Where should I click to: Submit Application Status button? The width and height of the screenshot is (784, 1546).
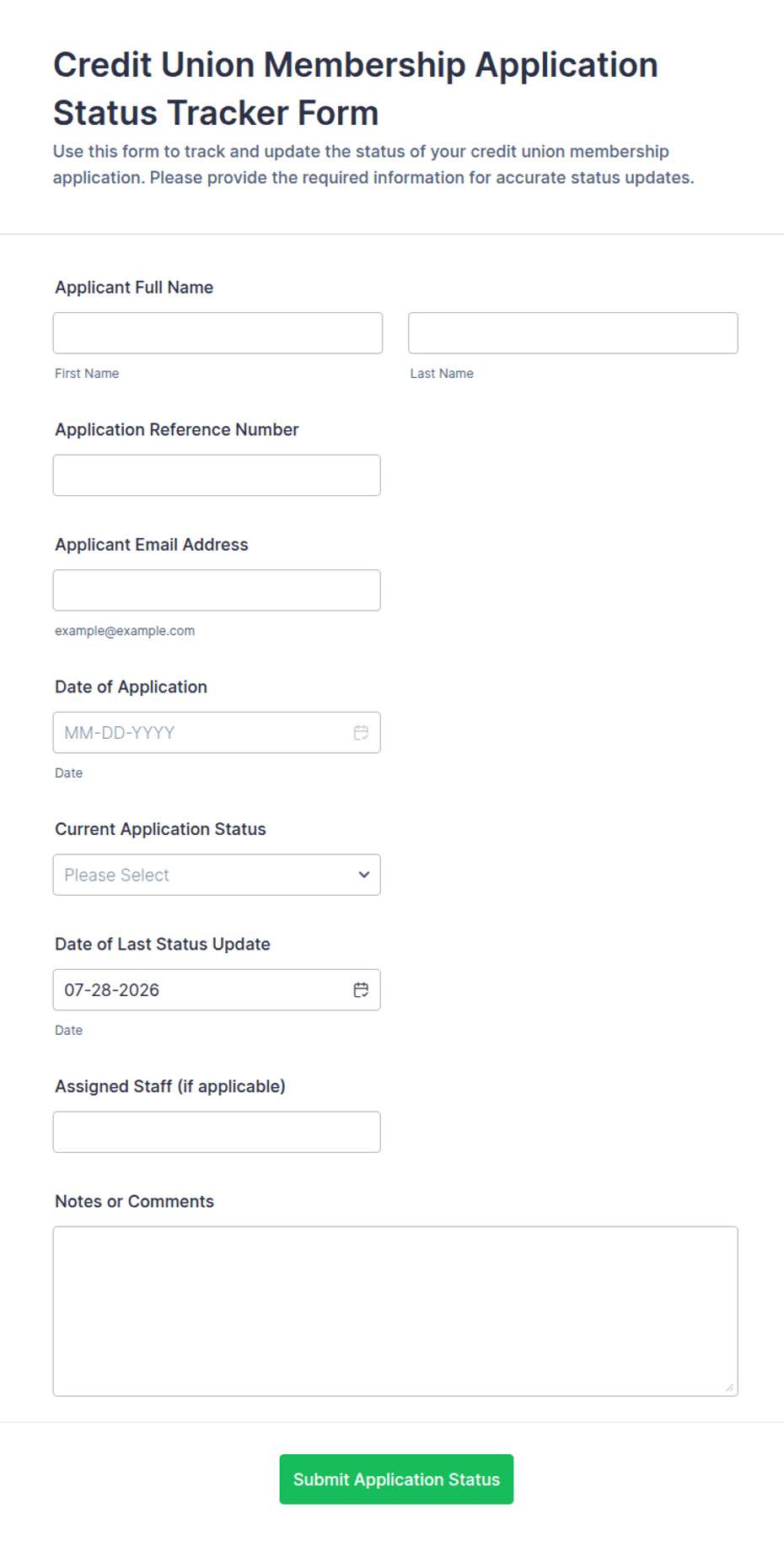[x=396, y=1479]
